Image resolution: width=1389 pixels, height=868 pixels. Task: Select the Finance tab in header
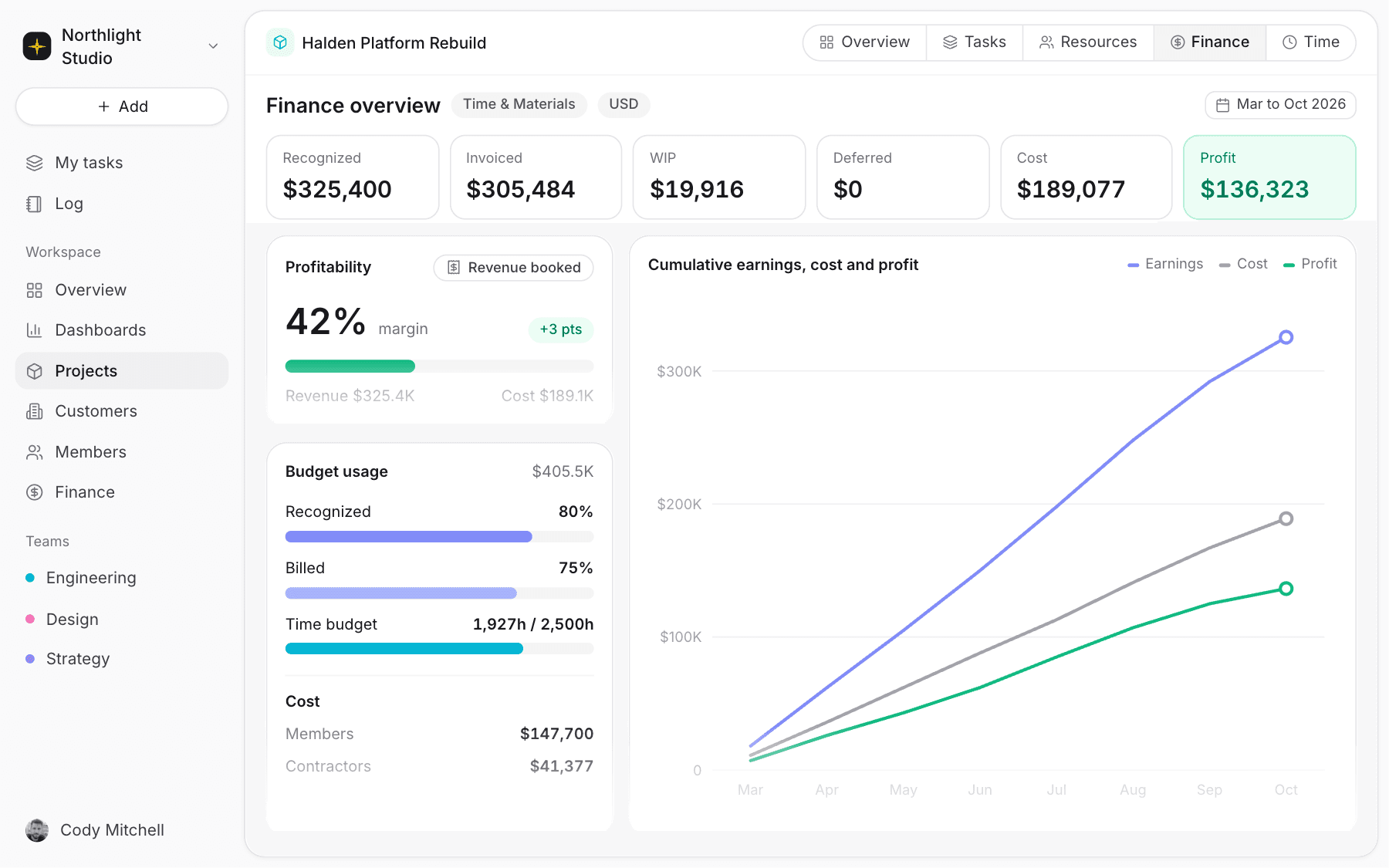pyautogui.click(x=1210, y=42)
